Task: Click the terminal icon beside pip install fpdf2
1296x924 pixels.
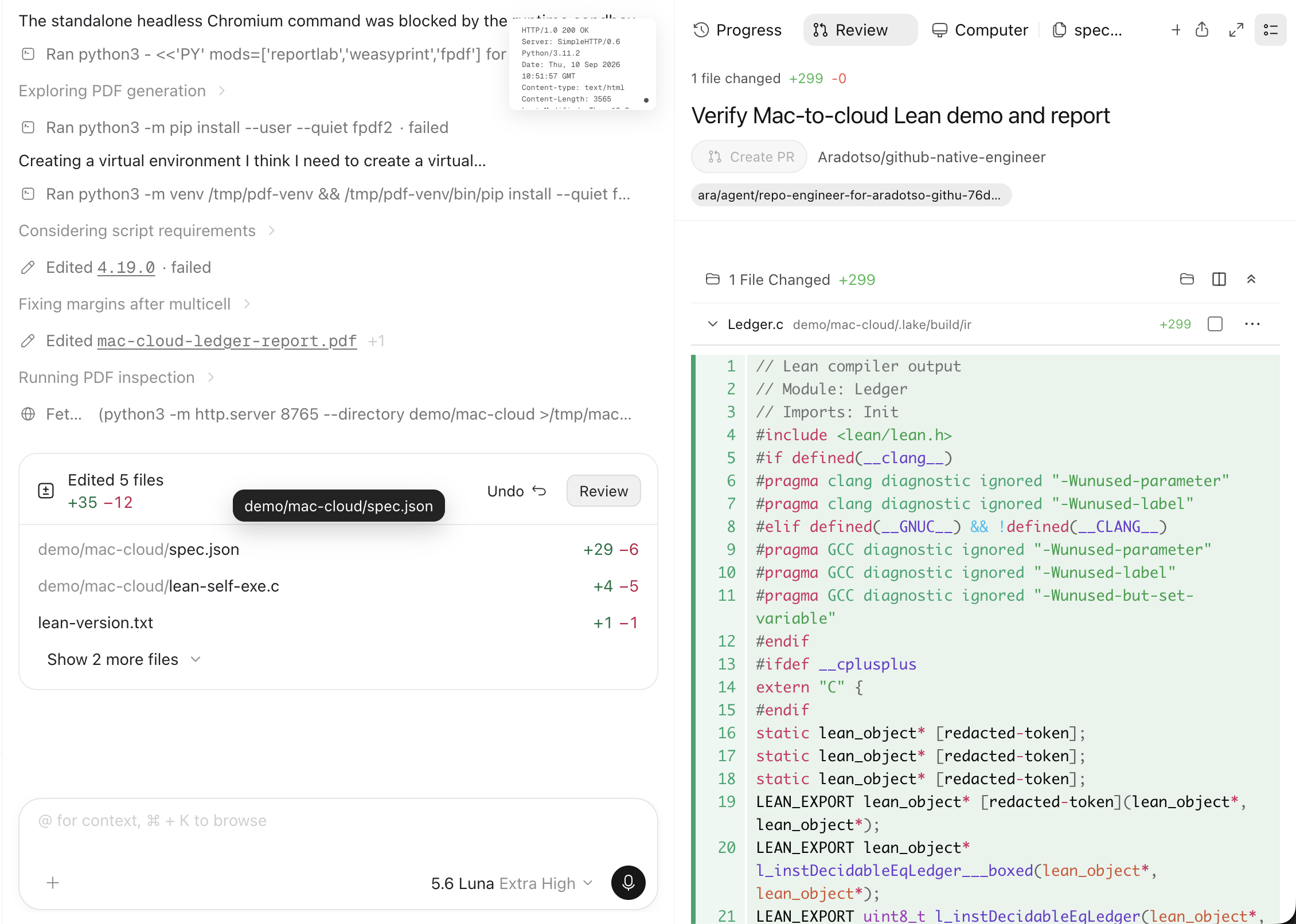Action: pyautogui.click(x=28, y=127)
